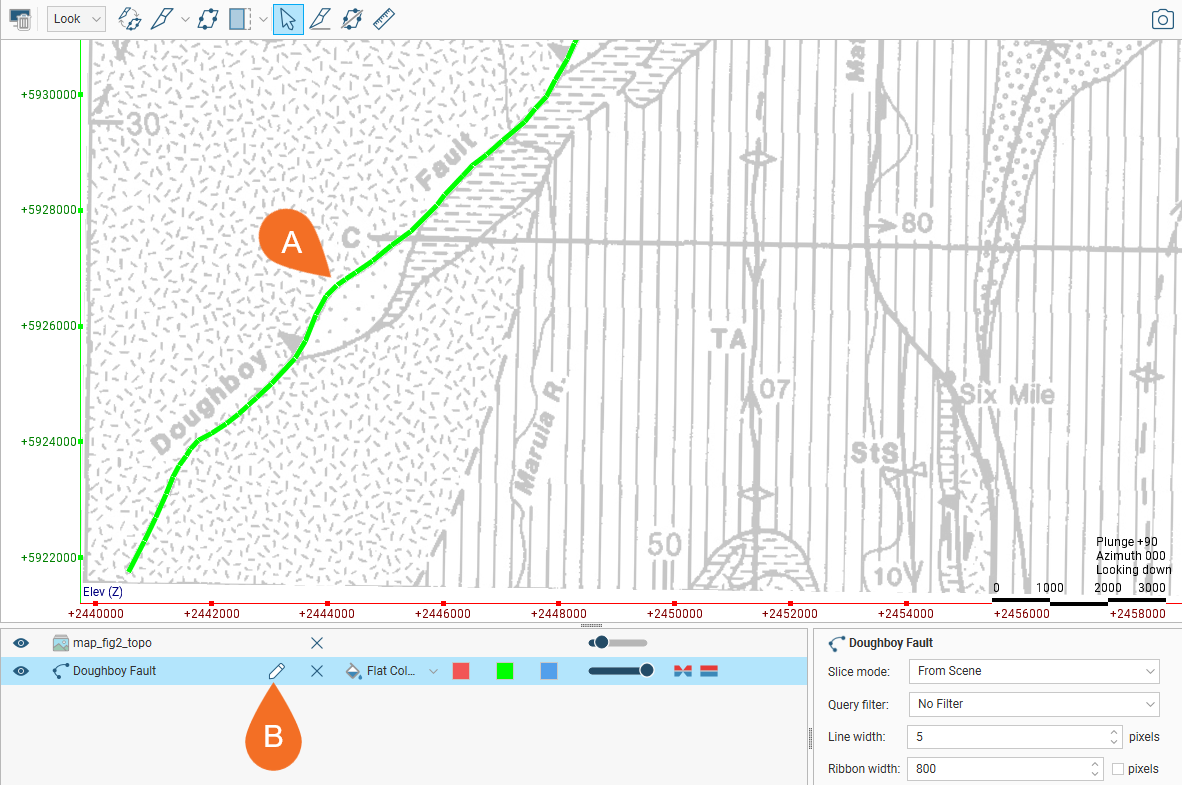This screenshot has width=1182, height=785.
Task: Click the clear scene trash icon
Action: tap(21, 19)
